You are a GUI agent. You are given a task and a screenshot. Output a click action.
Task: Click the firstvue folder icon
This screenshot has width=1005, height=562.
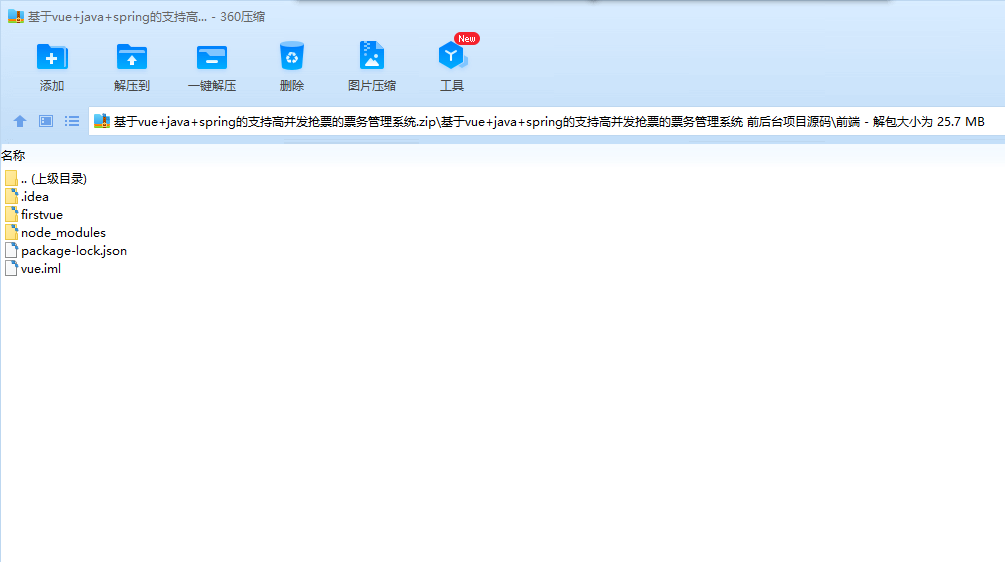11,214
